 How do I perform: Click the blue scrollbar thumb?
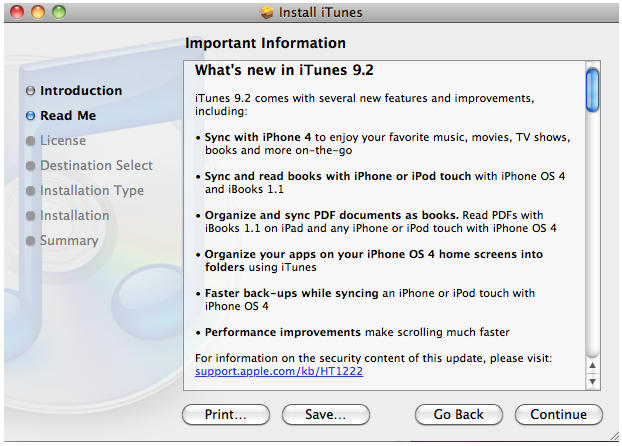tap(592, 88)
